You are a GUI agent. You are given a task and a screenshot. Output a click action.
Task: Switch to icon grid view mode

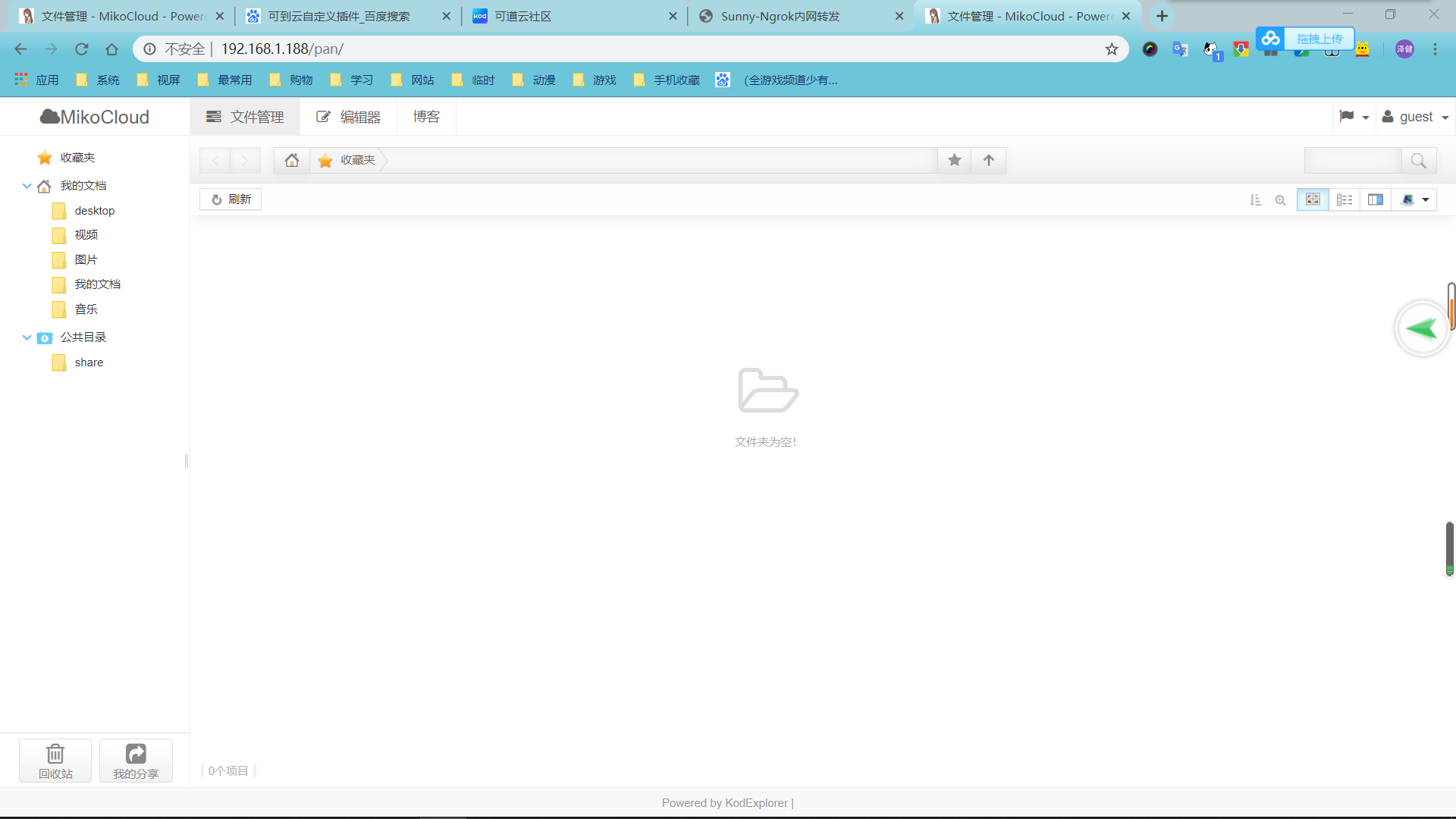[1313, 199]
